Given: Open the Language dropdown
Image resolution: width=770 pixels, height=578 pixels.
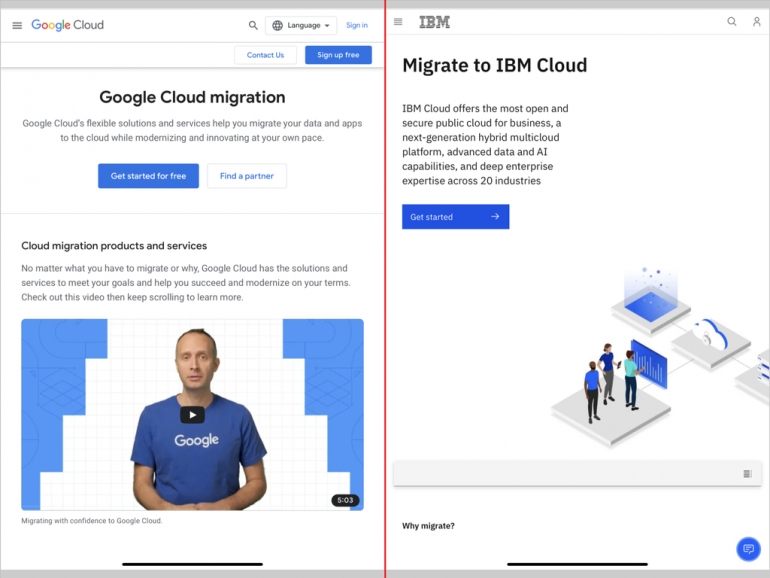Looking at the screenshot, I should pyautogui.click(x=301, y=26).
